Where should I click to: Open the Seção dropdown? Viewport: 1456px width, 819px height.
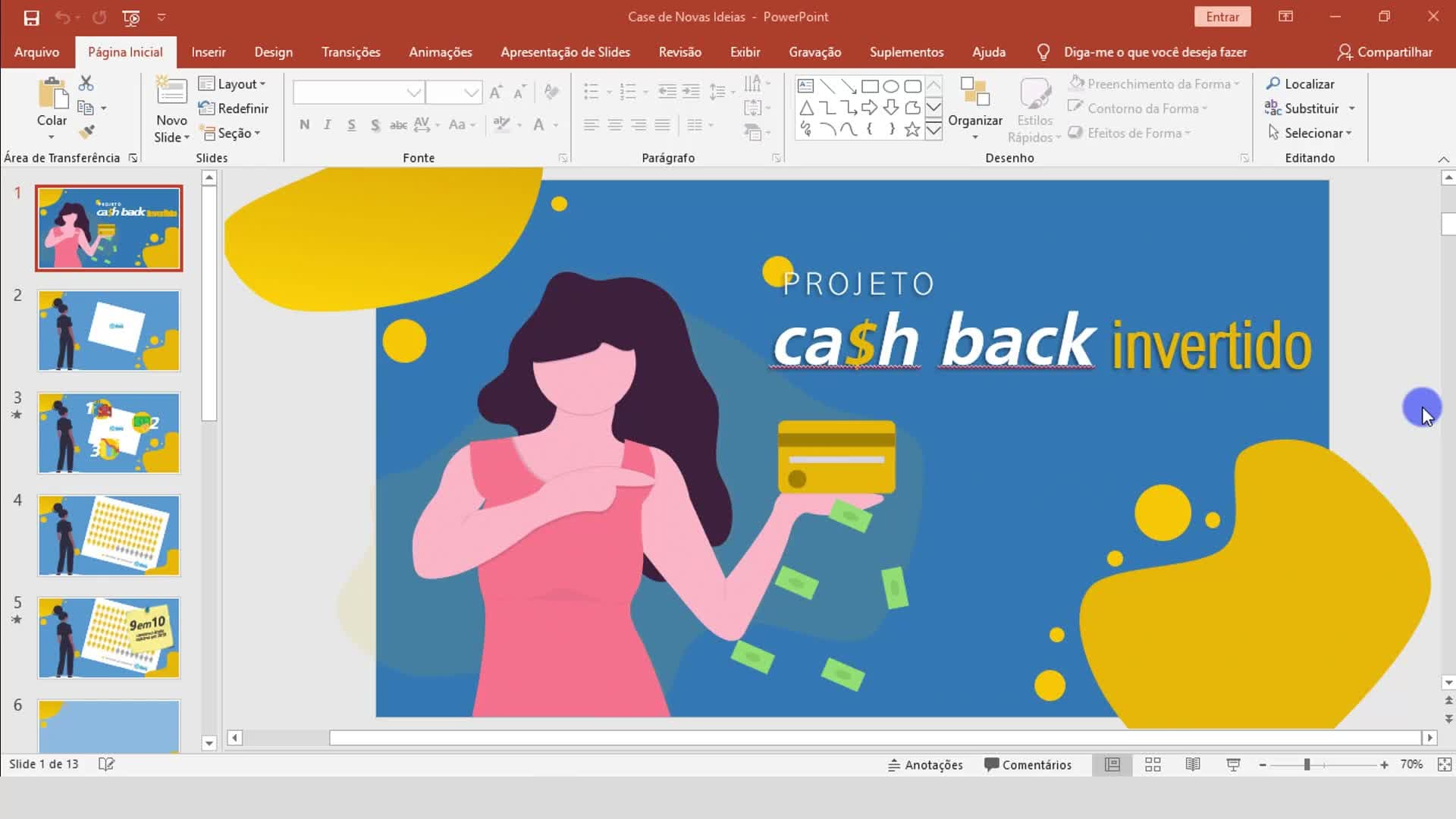coord(231,133)
